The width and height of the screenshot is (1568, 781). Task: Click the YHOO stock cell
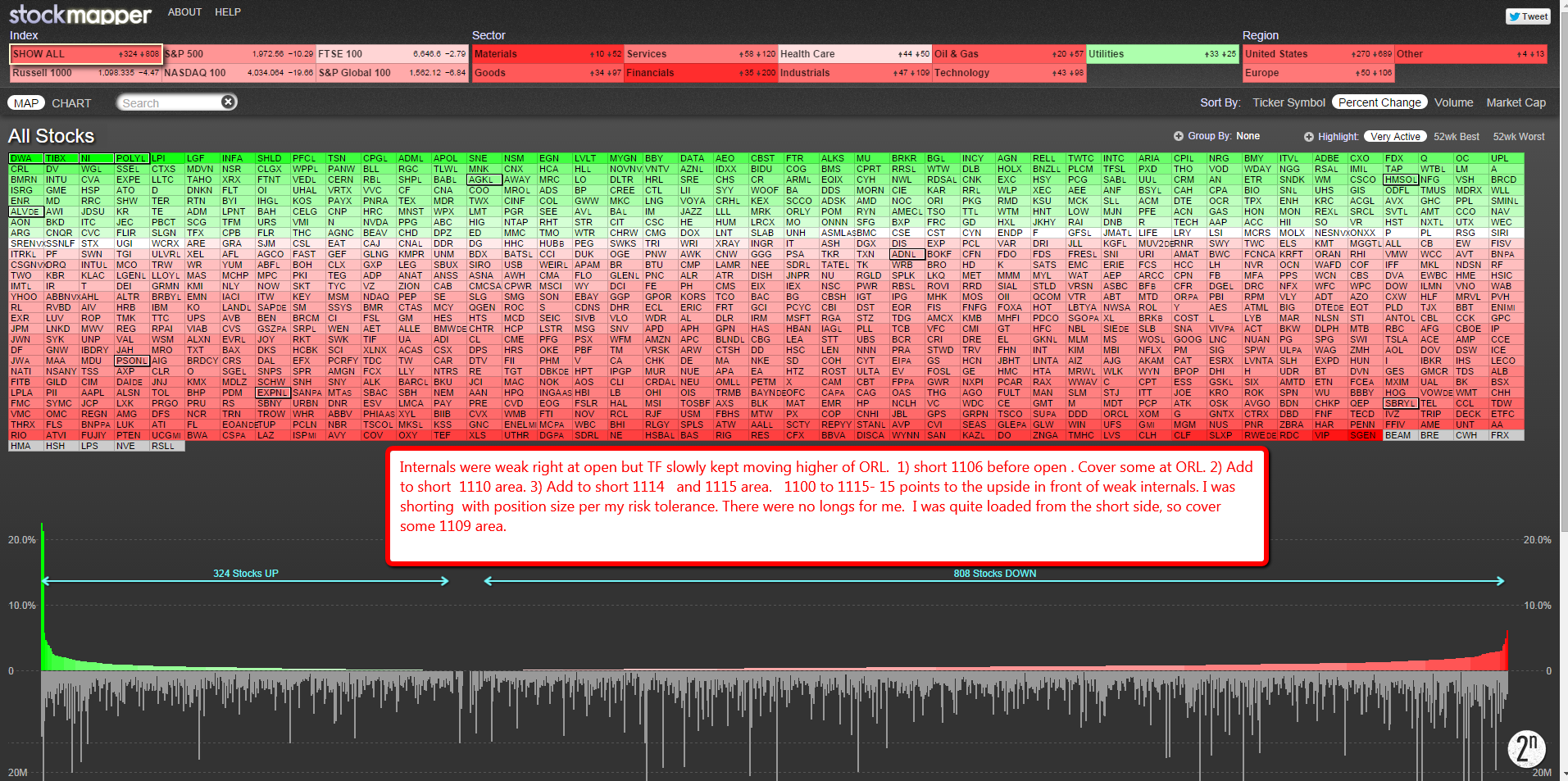point(26,297)
